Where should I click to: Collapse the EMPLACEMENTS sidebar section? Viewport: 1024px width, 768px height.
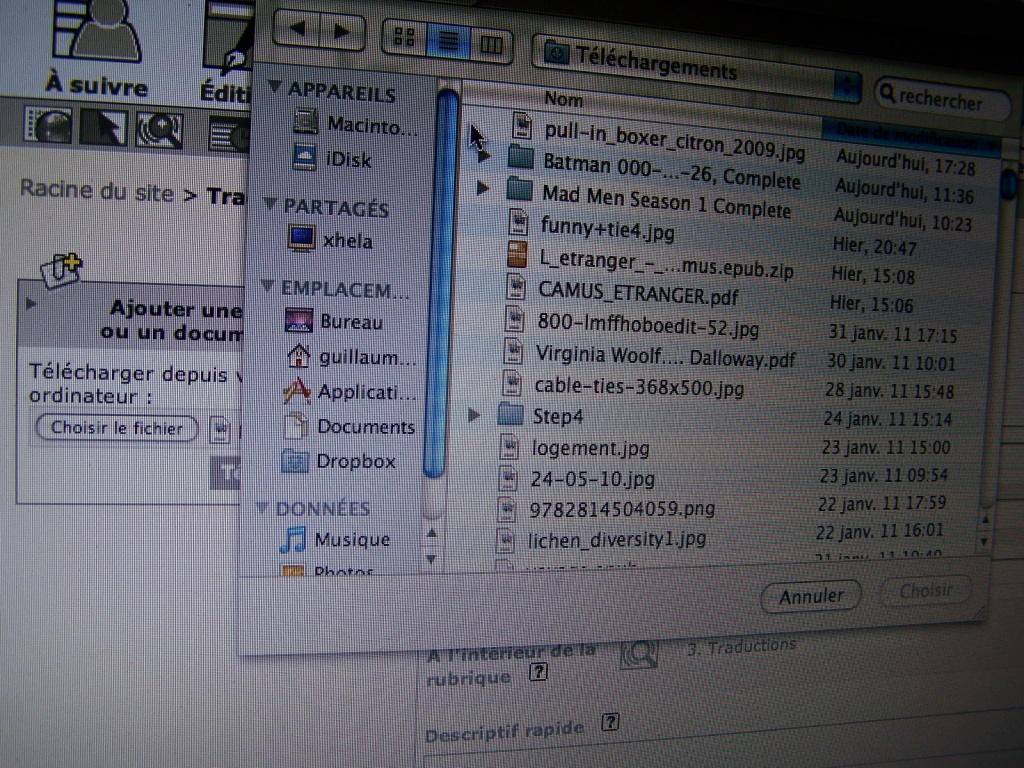tap(268, 285)
